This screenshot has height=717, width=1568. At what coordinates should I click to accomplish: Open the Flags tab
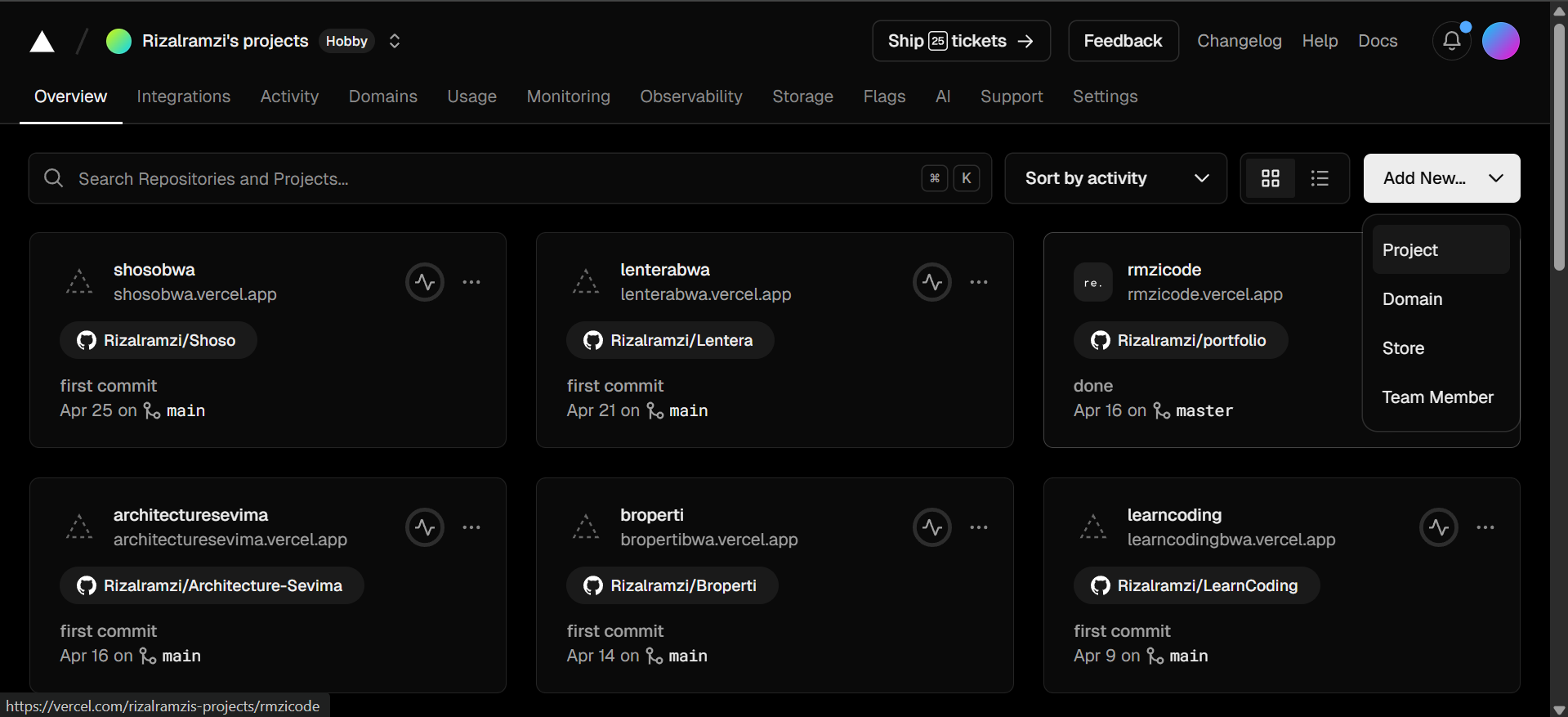pos(885,96)
